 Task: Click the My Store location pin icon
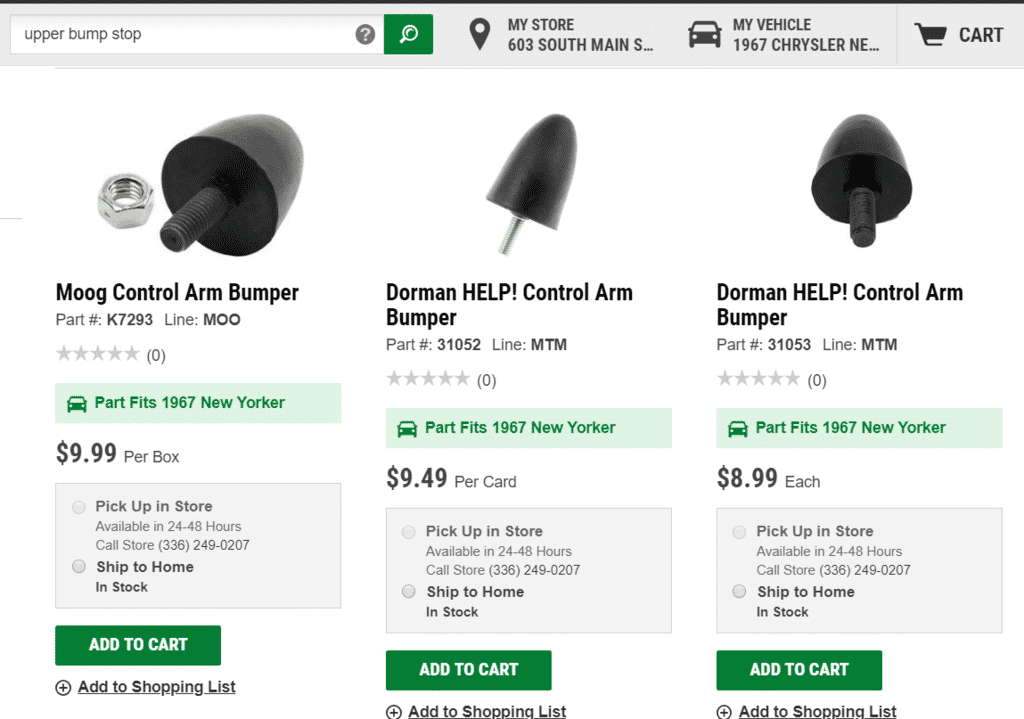480,35
